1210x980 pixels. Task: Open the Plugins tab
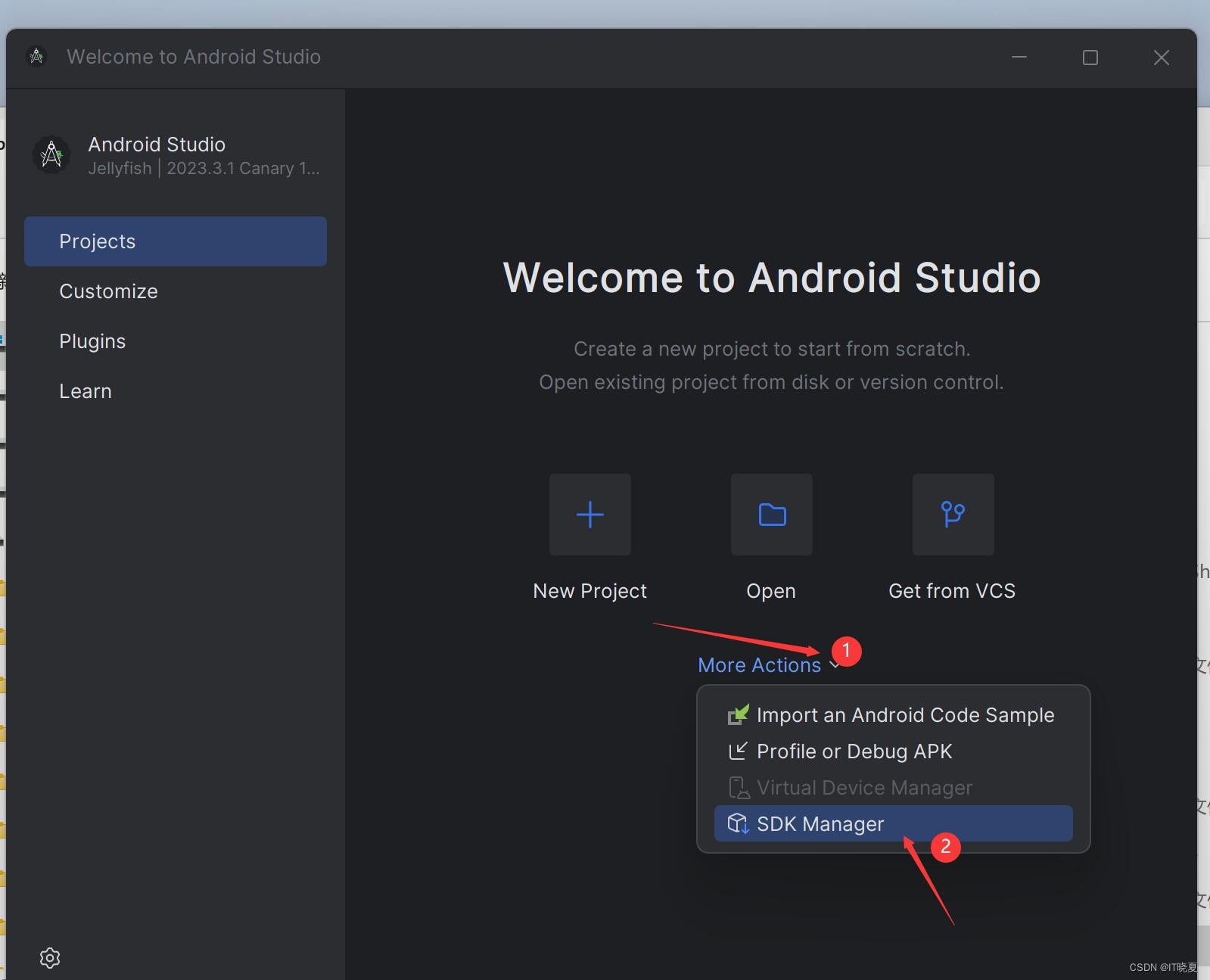(176, 341)
